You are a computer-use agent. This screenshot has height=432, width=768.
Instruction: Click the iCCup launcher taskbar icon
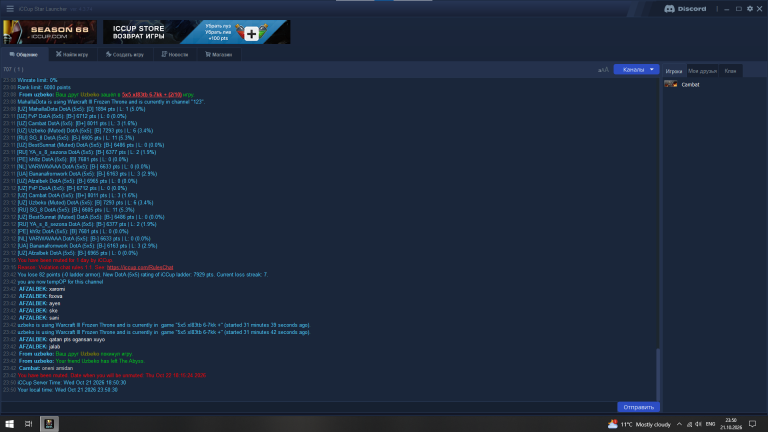49,424
